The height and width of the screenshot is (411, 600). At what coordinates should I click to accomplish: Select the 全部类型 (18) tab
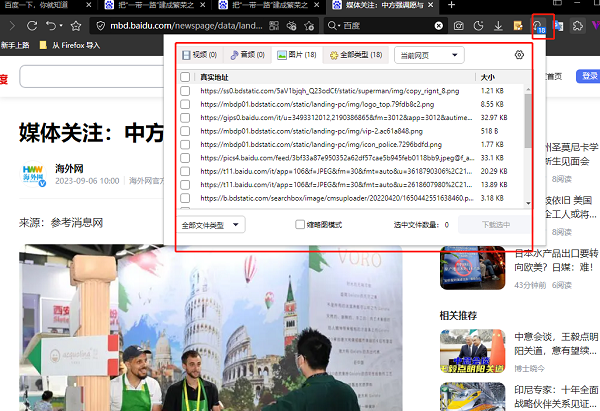[x=356, y=55]
